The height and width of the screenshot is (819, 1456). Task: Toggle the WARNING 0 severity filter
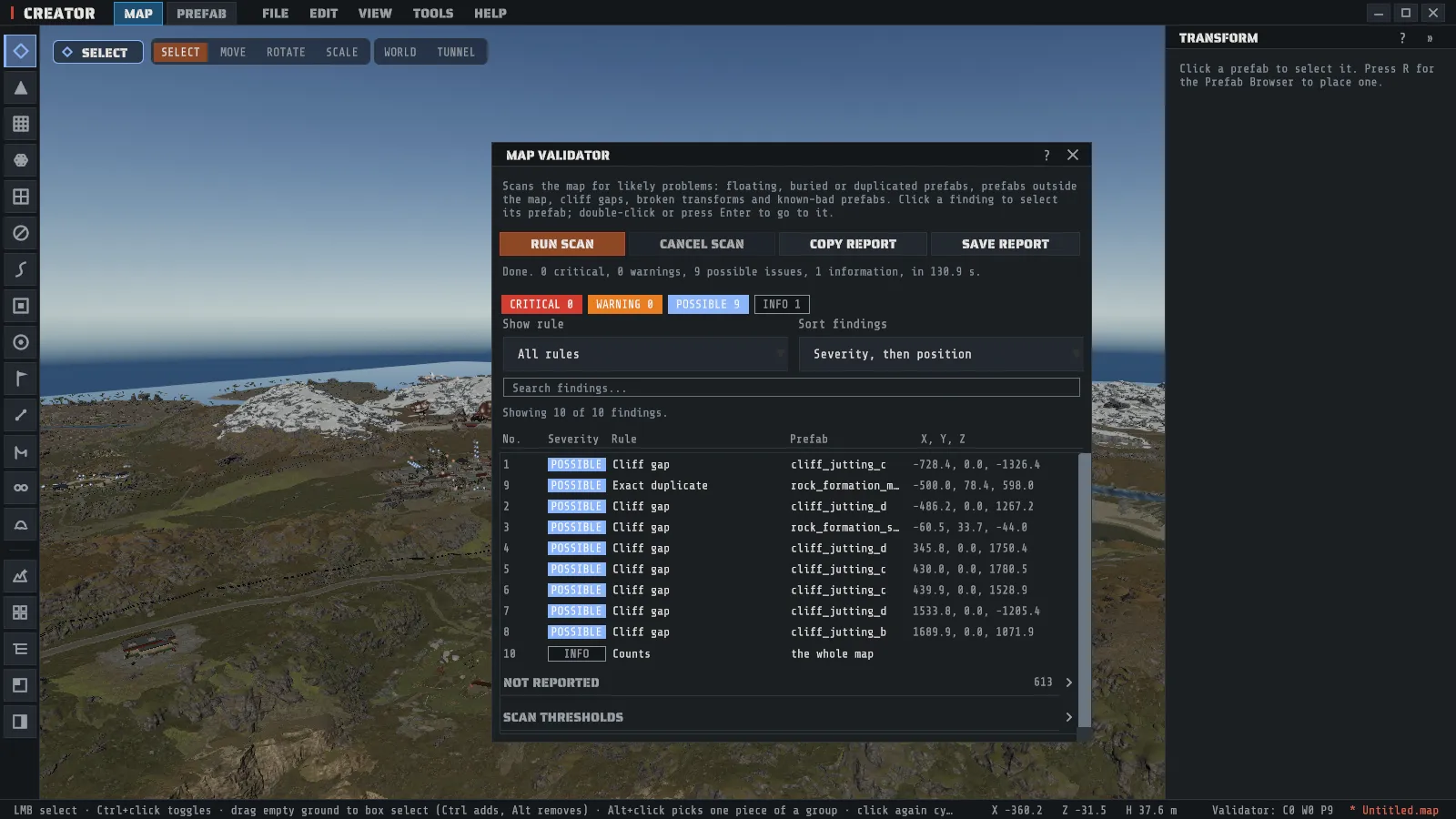(624, 304)
